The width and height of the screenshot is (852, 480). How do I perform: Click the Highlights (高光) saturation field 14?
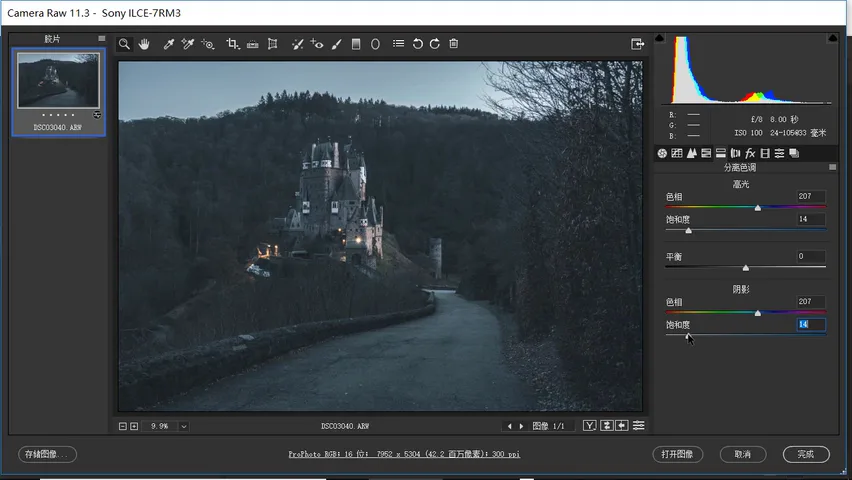(811, 219)
